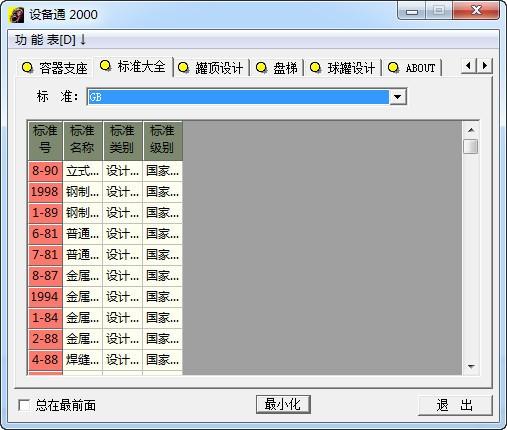Select the row with standard number 8-90
507x430 pixels.
105,171
